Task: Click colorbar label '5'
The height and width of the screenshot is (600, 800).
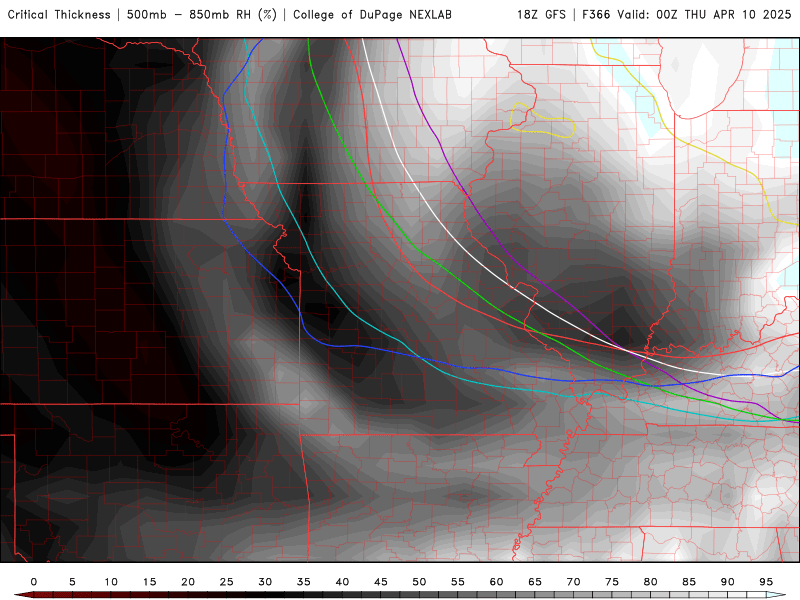Action: [72, 582]
